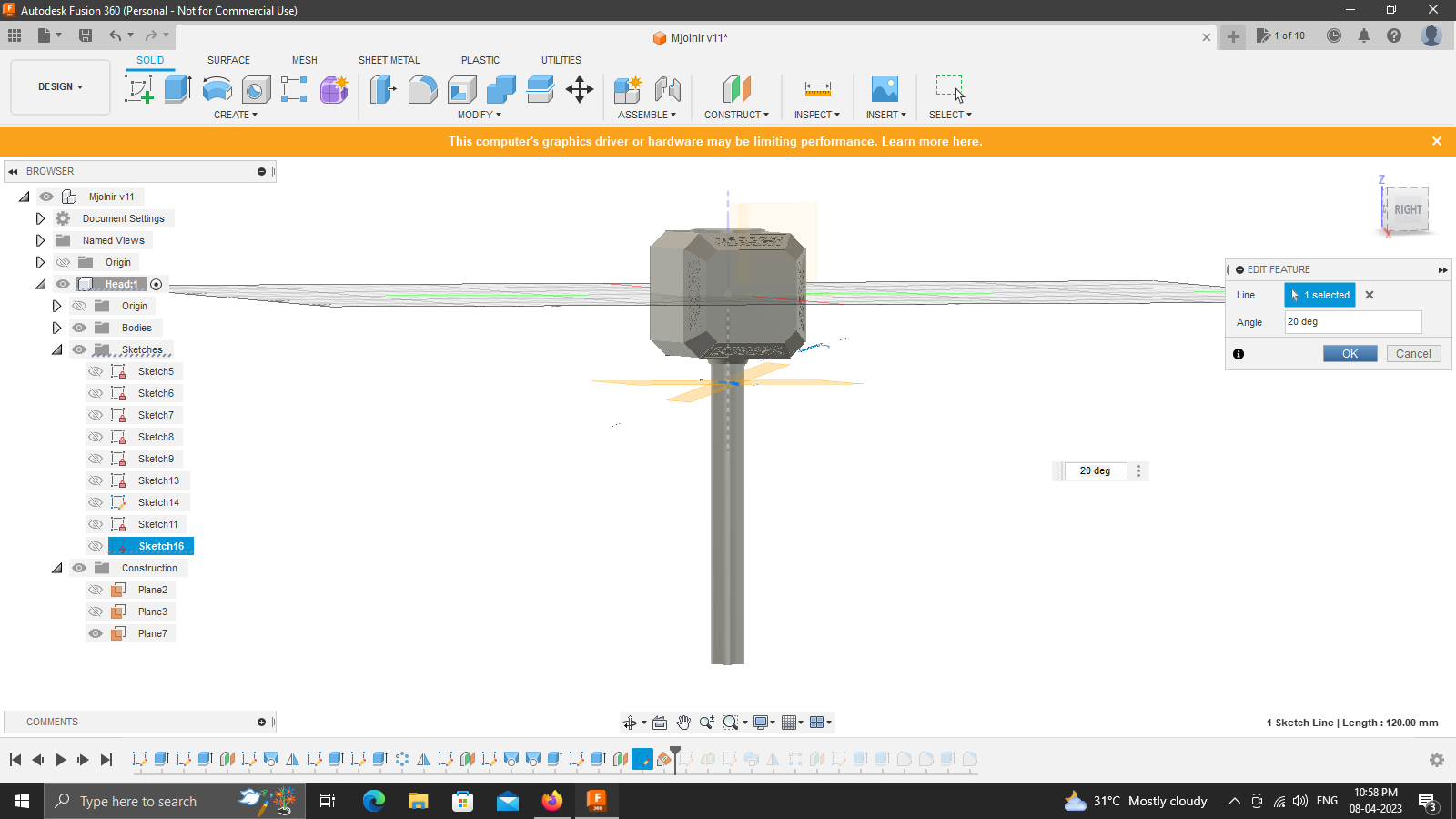Toggle visibility of Mjolnir v11 root

(x=46, y=197)
